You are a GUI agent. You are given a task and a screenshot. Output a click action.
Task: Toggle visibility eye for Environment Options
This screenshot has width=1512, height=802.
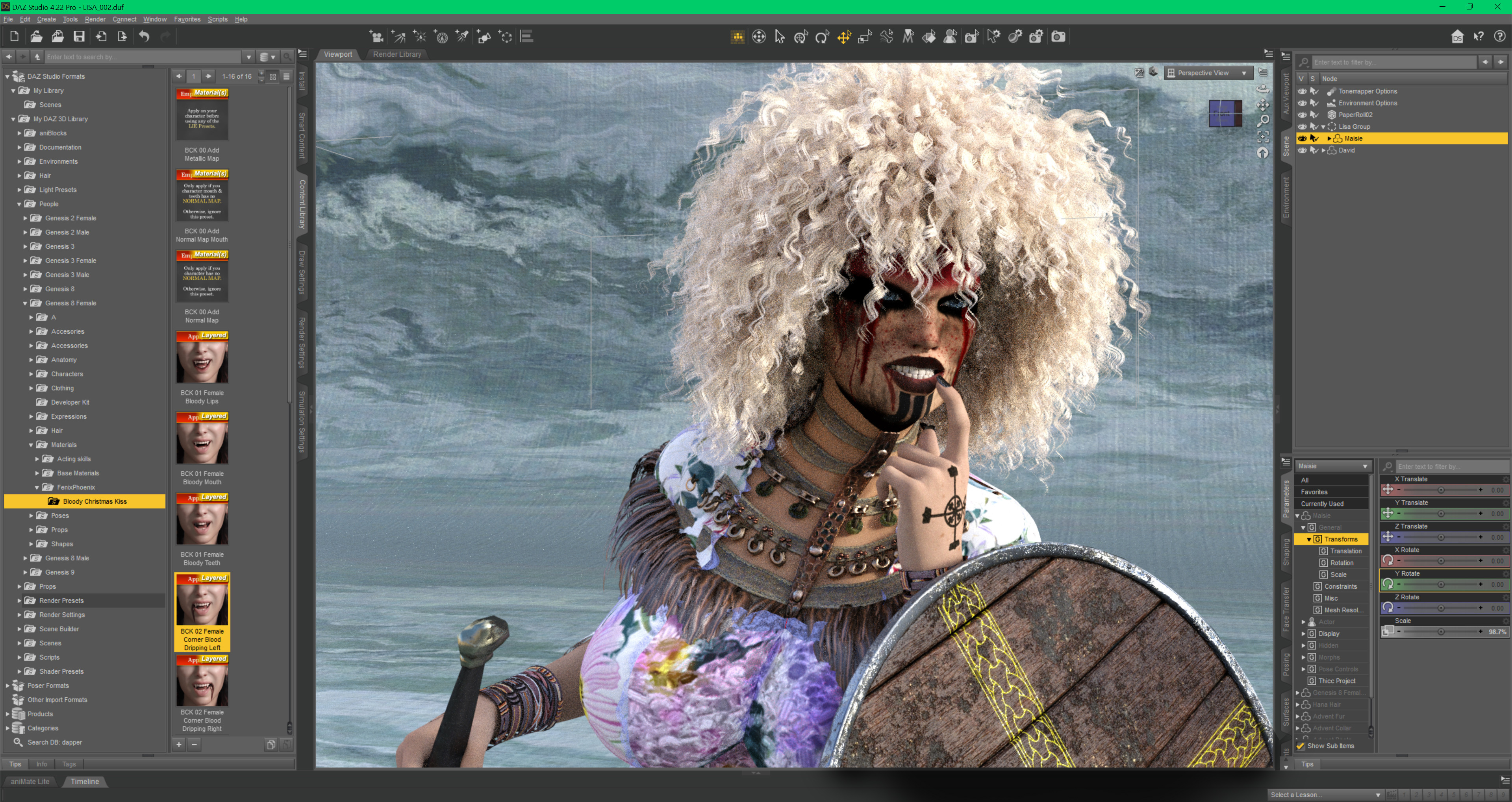tap(1303, 103)
